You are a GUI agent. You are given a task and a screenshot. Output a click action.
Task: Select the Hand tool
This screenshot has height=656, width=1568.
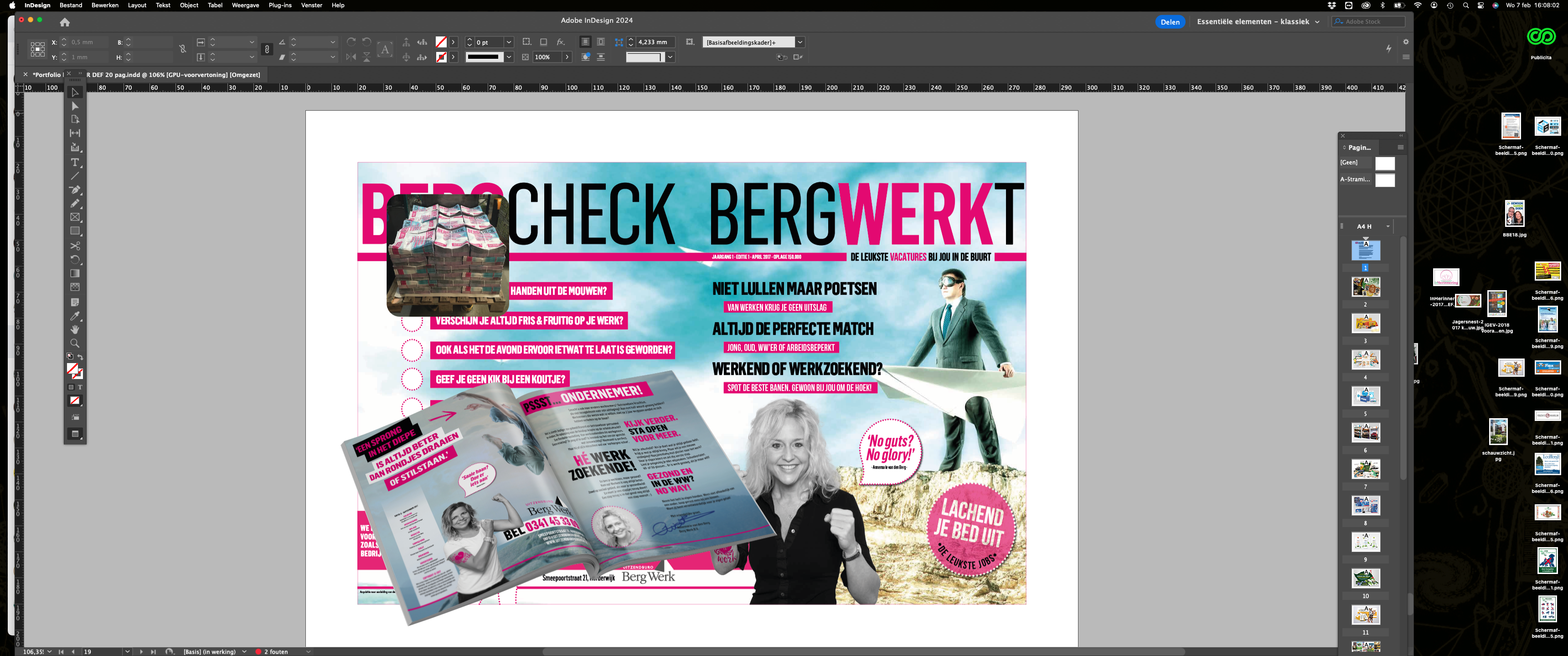(75, 329)
